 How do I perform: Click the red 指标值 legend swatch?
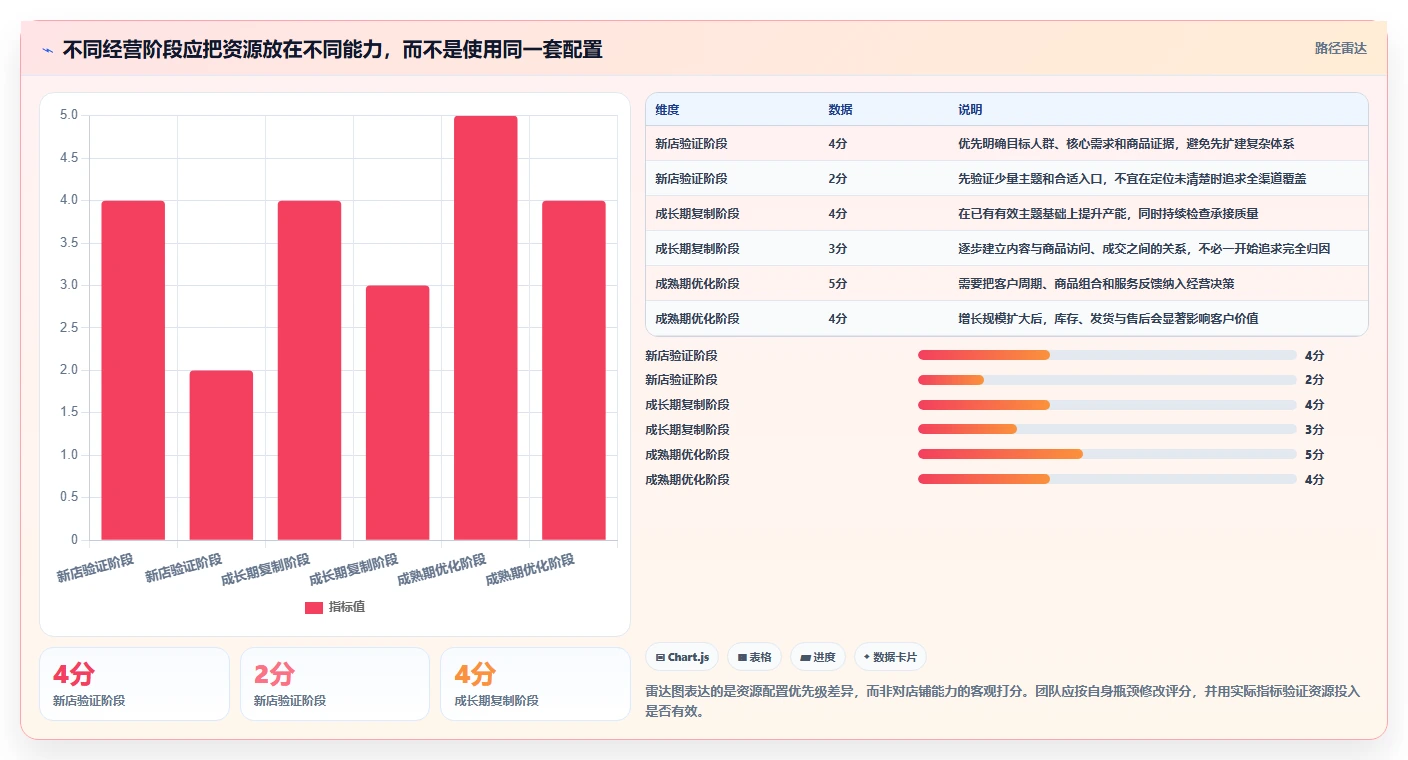(314, 607)
